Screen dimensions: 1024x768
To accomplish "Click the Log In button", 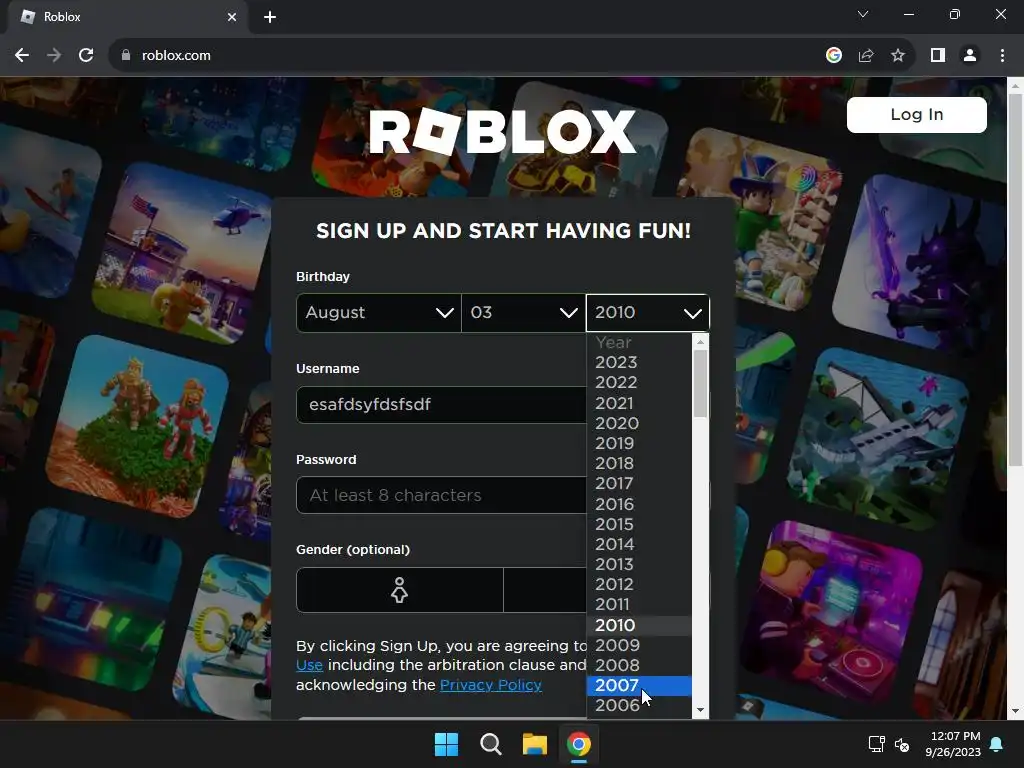I will 917,115.
